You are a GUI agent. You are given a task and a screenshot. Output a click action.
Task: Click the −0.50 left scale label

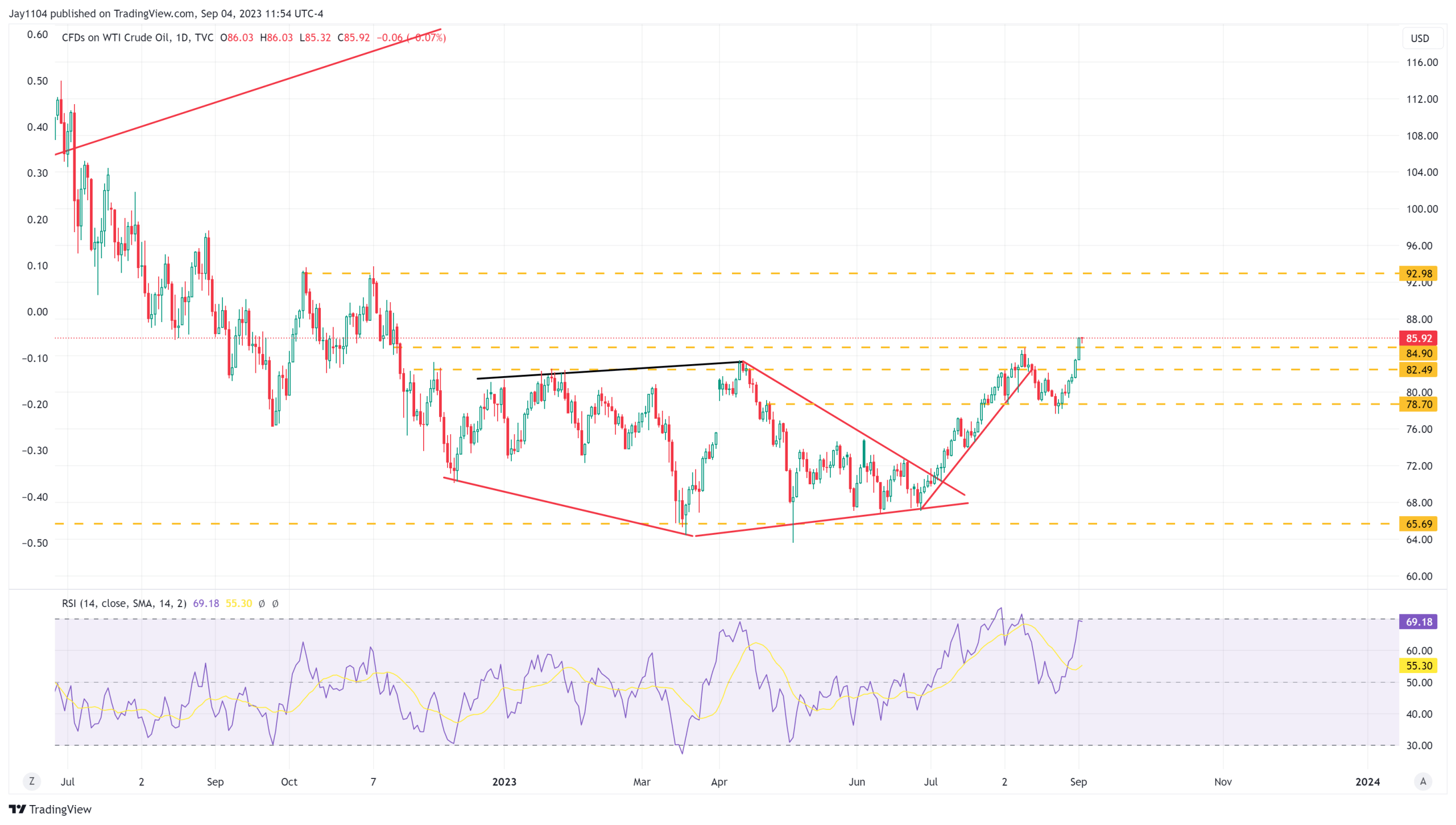coord(35,543)
